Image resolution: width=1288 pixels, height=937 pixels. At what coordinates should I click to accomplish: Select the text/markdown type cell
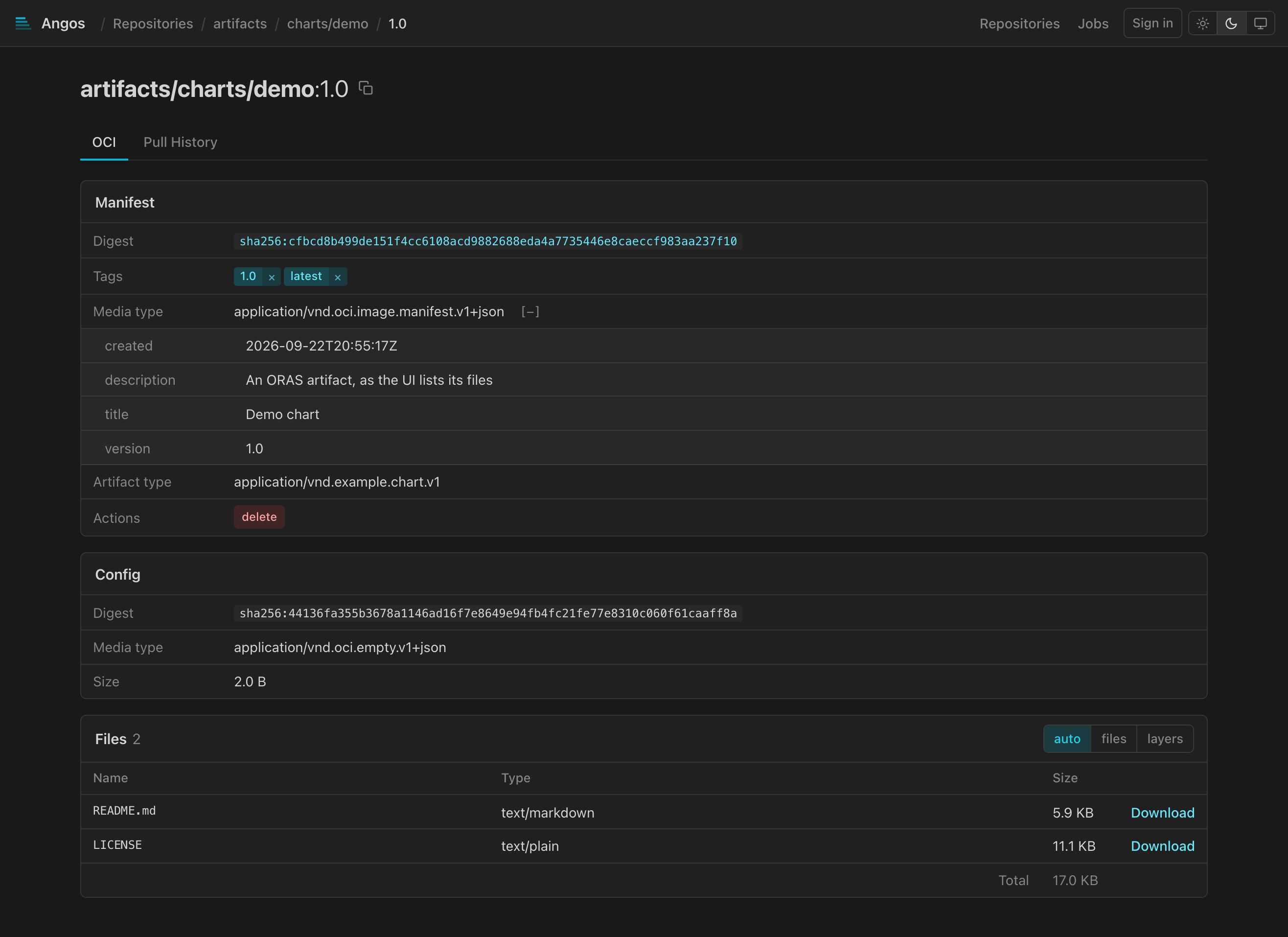tap(548, 813)
